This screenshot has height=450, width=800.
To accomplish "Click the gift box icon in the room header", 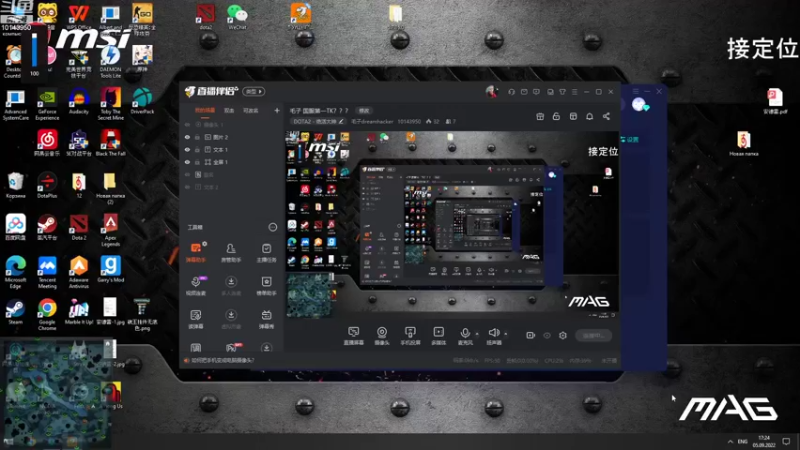I will 540,116.
